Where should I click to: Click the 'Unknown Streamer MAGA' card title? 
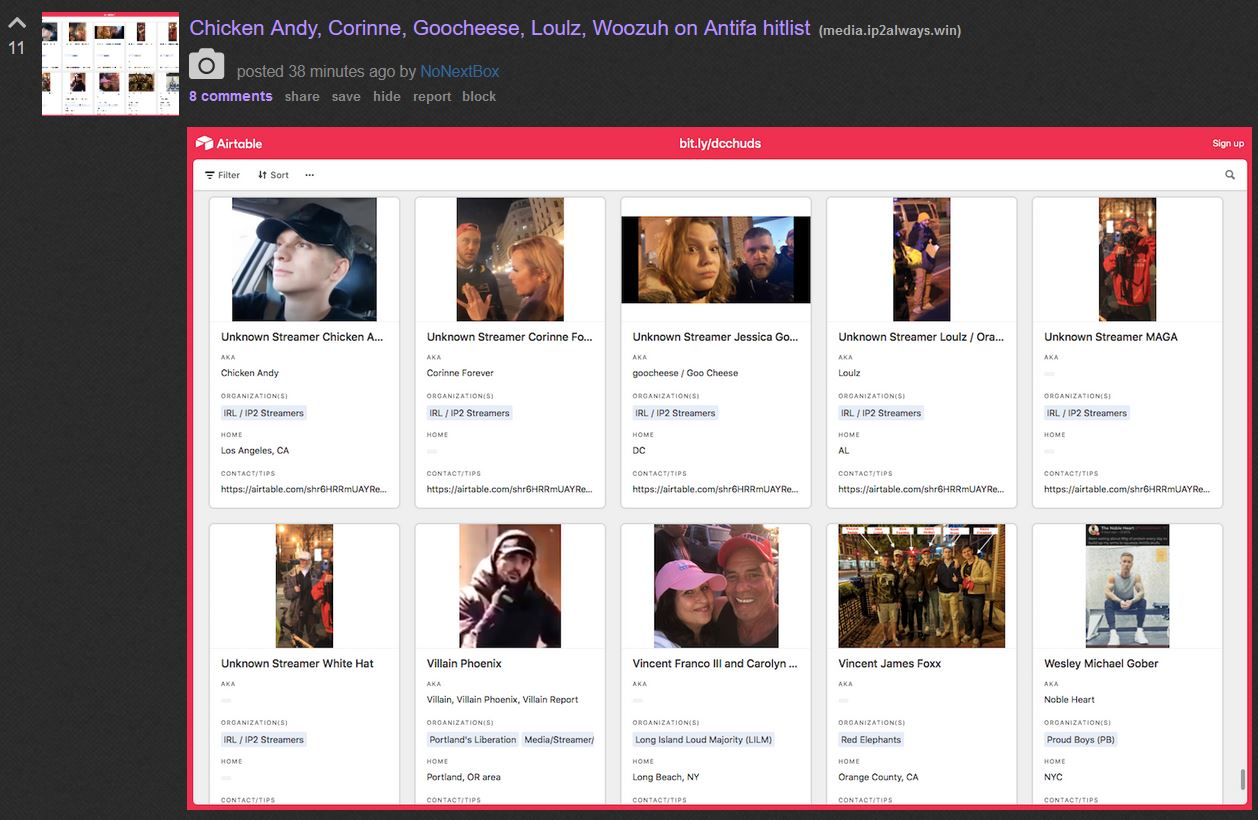pos(1111,337)
